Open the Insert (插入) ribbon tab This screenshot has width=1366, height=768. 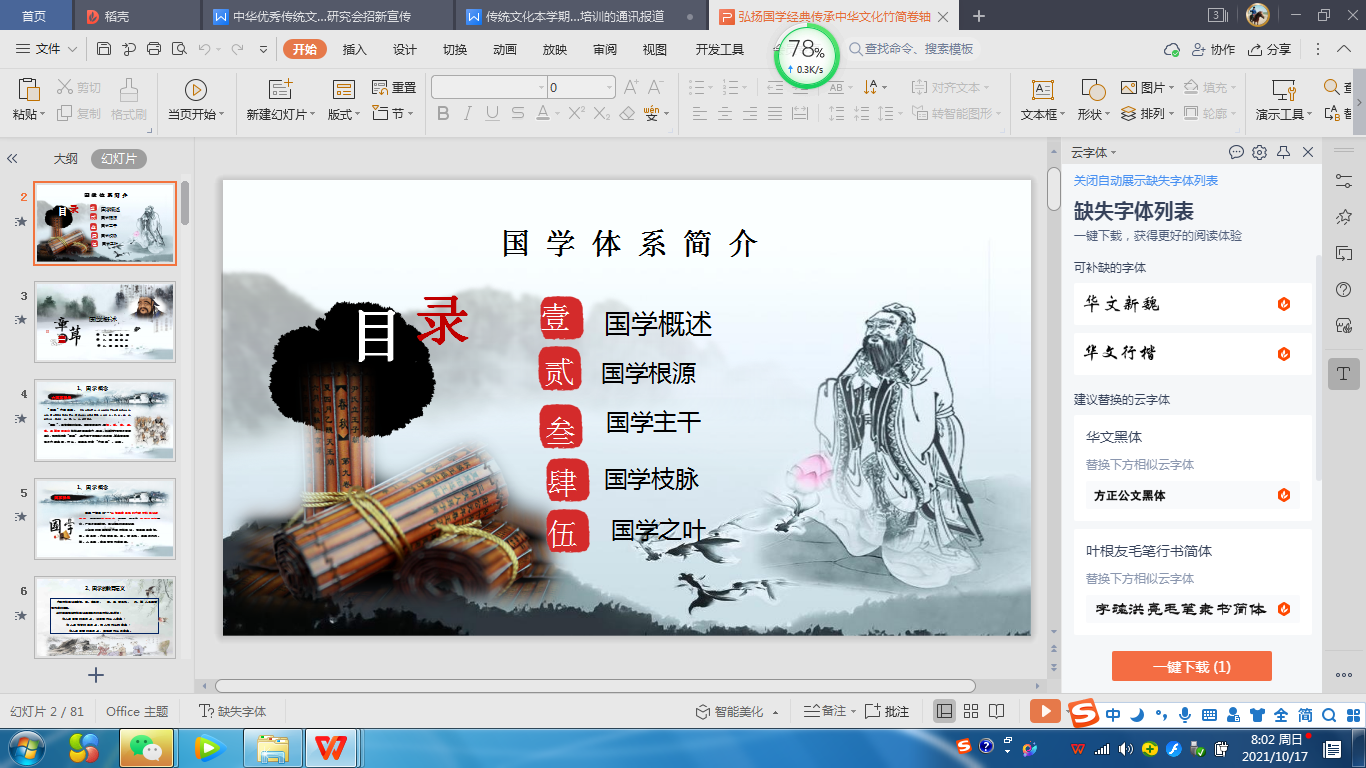tap(355, 50)
